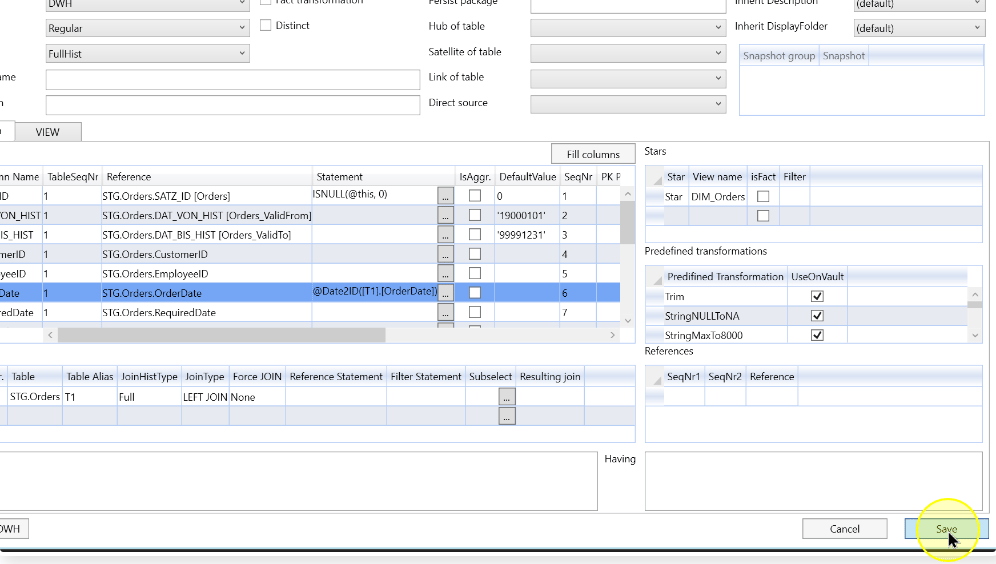Click the first empty name input field
This screenshot has width=996, height=564.
coord(232,79)
